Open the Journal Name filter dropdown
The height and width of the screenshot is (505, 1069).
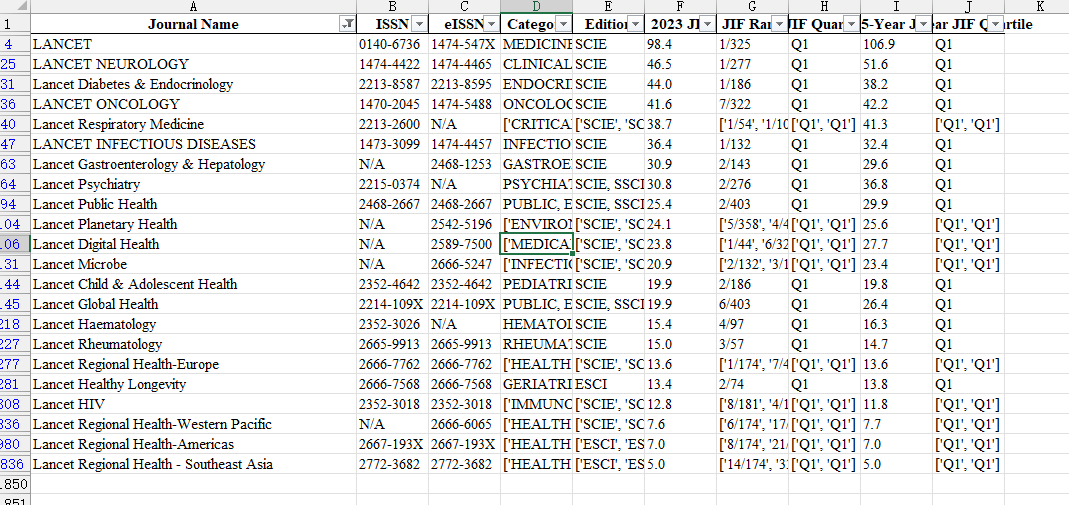point(347,25)
